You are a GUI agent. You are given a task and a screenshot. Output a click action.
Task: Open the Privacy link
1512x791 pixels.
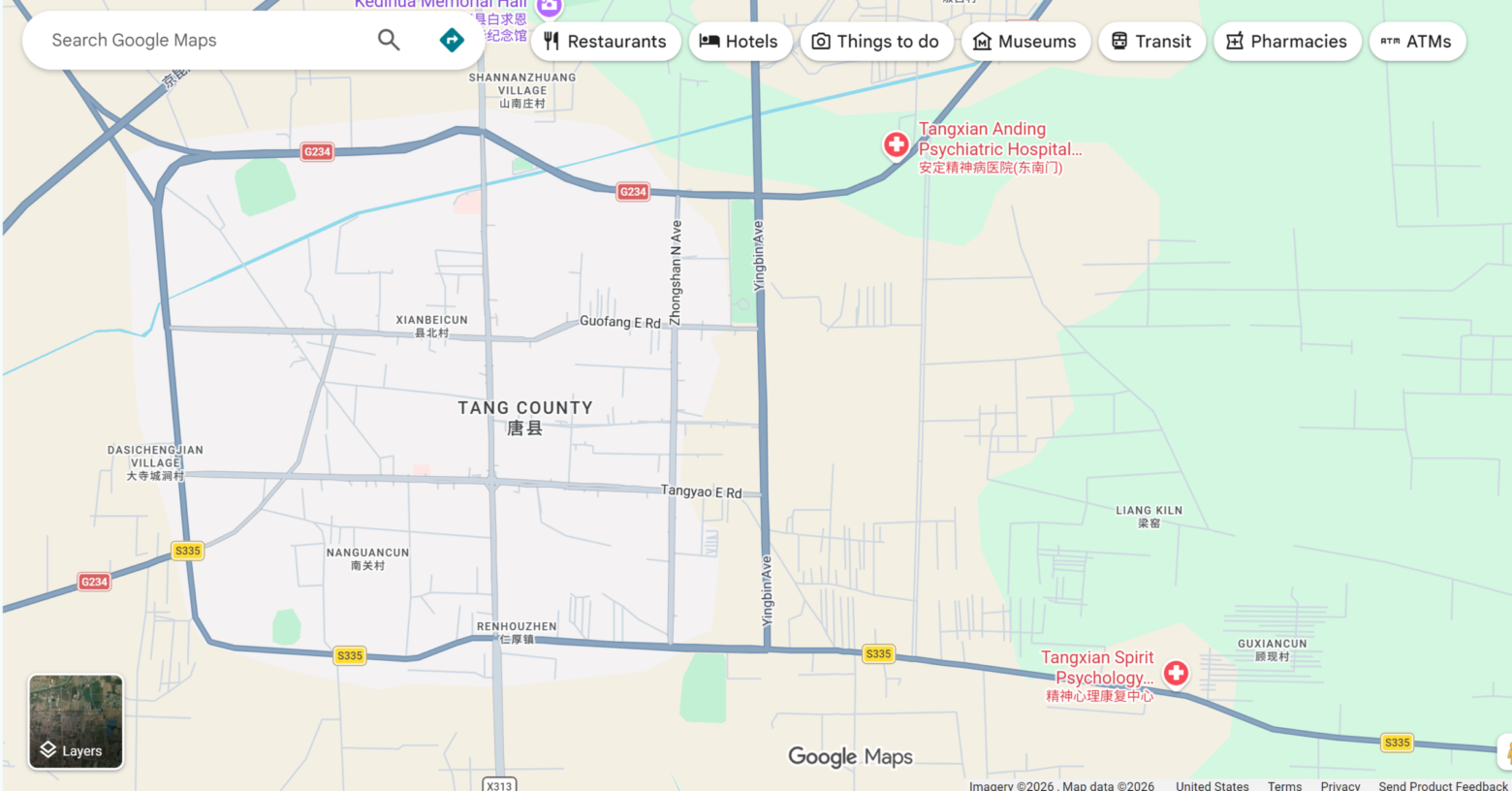coord(1340,786)
